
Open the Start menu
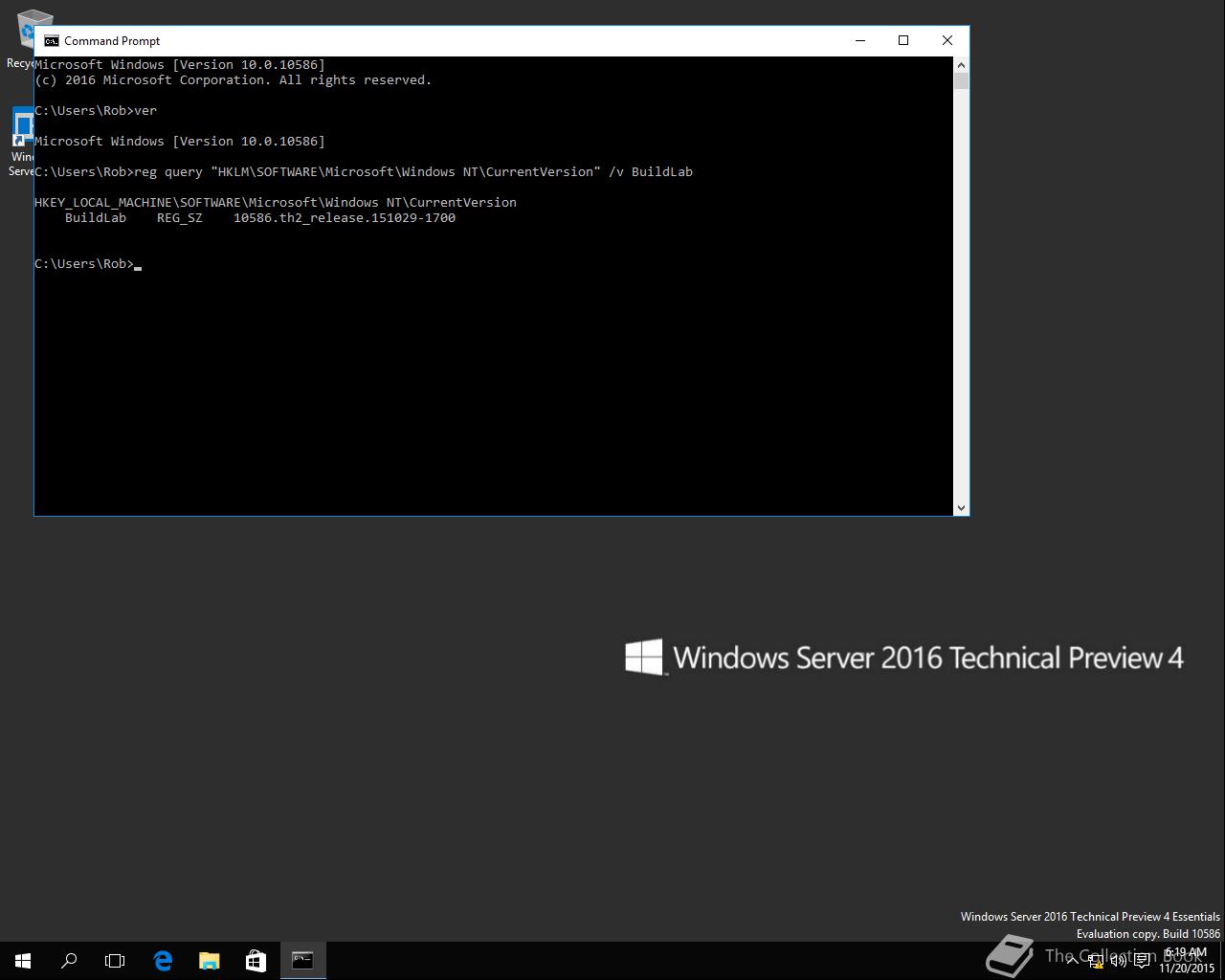tap(23, 961)
